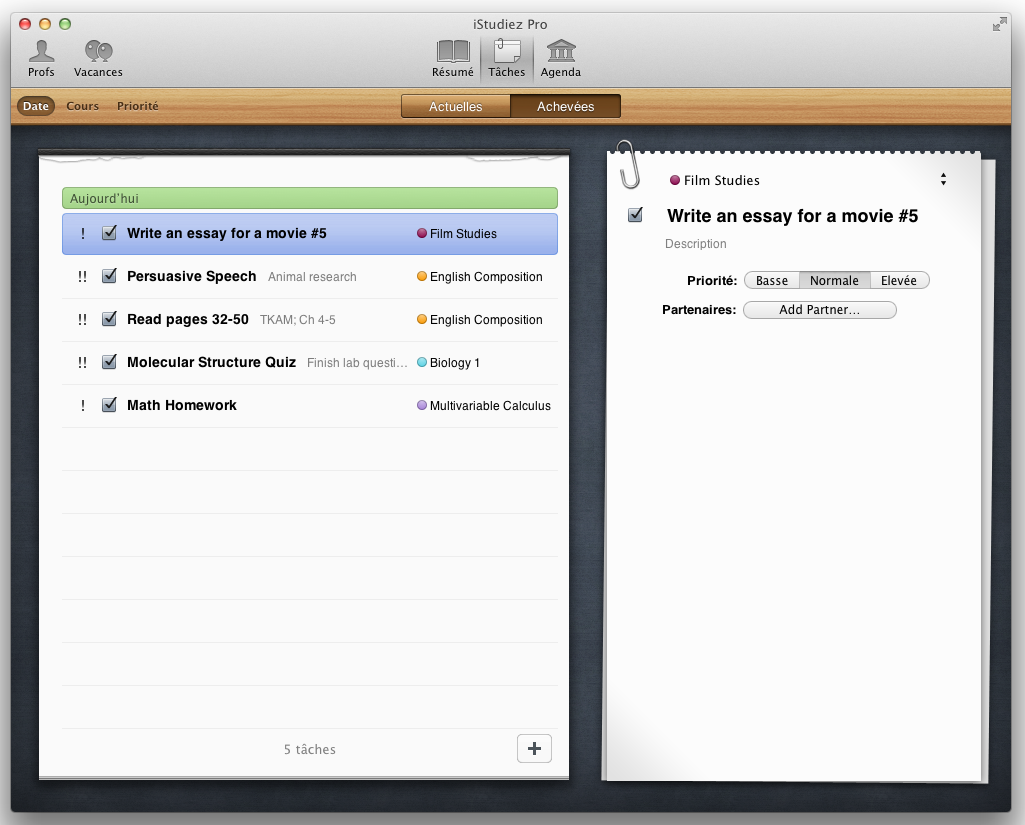1025x825 pixels.
Task: Click priority mark beside Math Homework
Action: (82, 405)
